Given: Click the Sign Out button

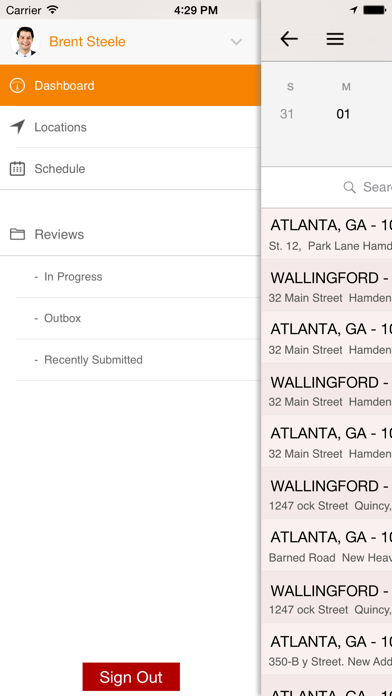Looking at the screenshot, I should [x=131, y=676].
